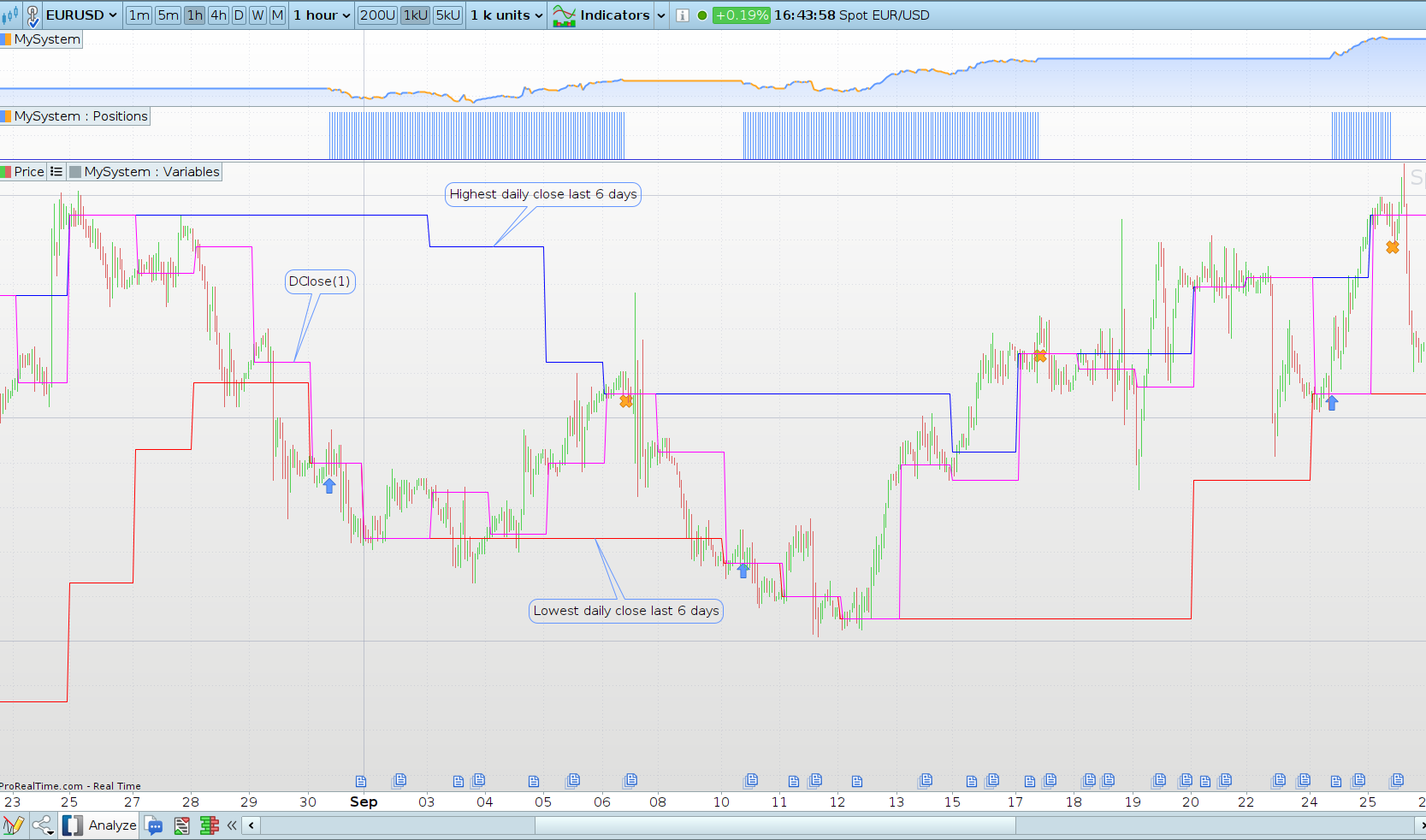Click the stacked news icon above 08

point(630,780)
